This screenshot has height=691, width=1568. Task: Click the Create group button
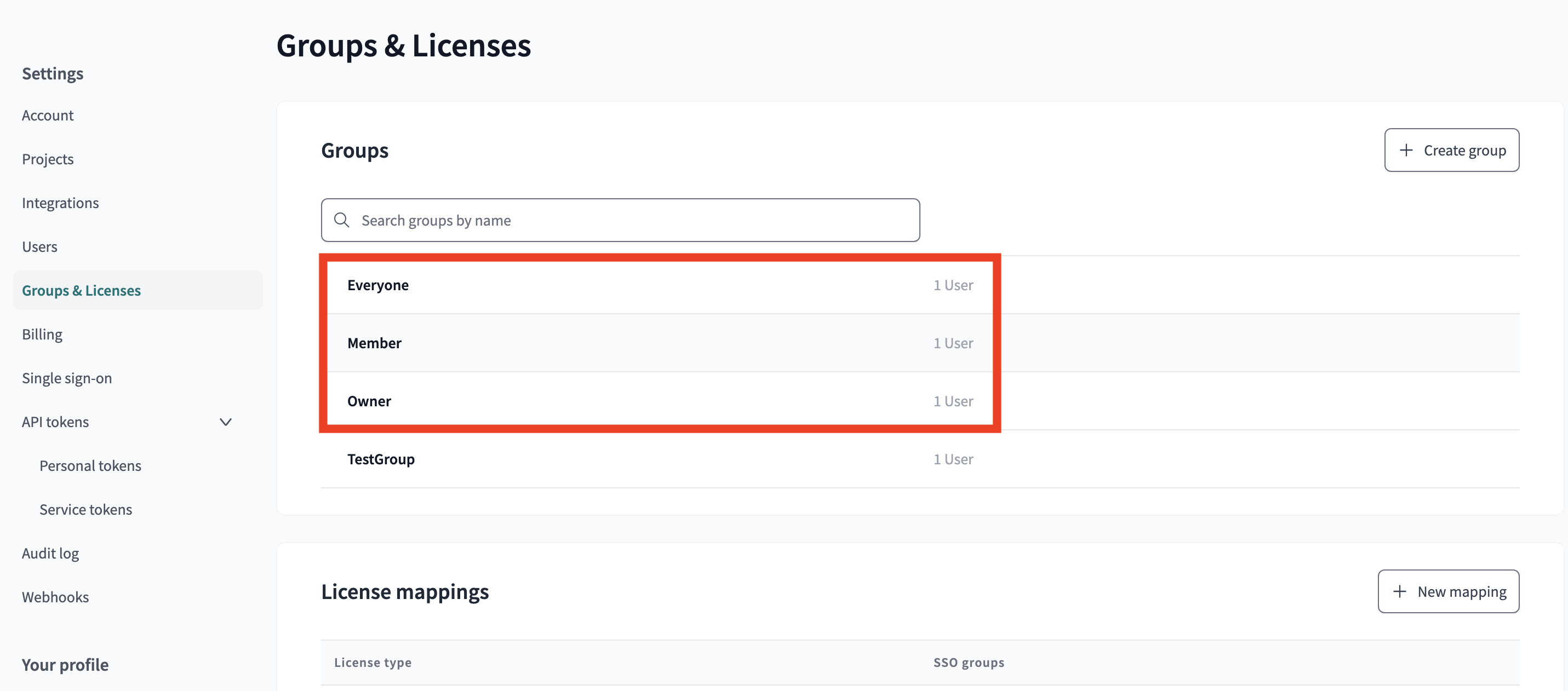1452,149
